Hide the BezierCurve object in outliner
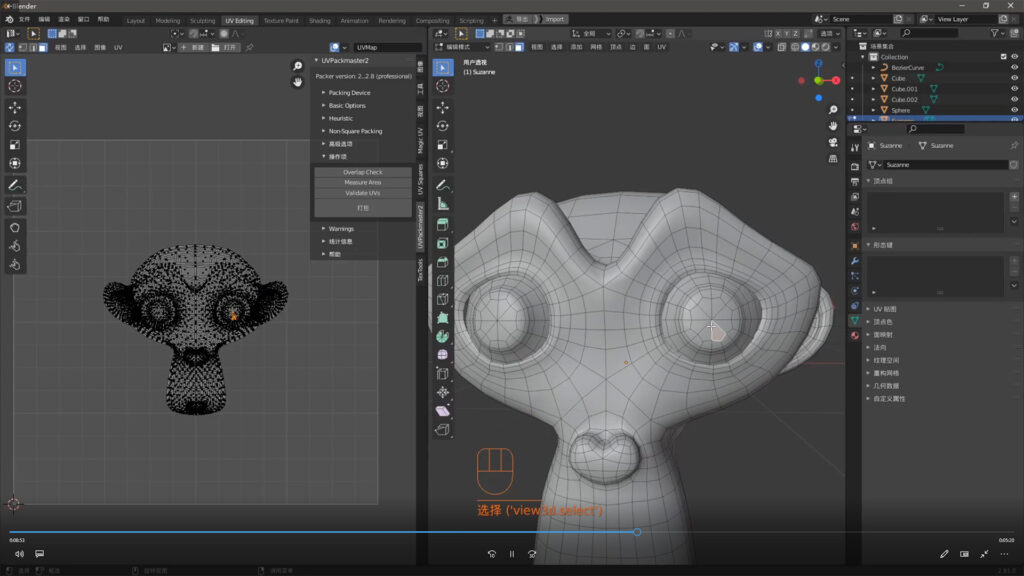 tap(1014, 67)
